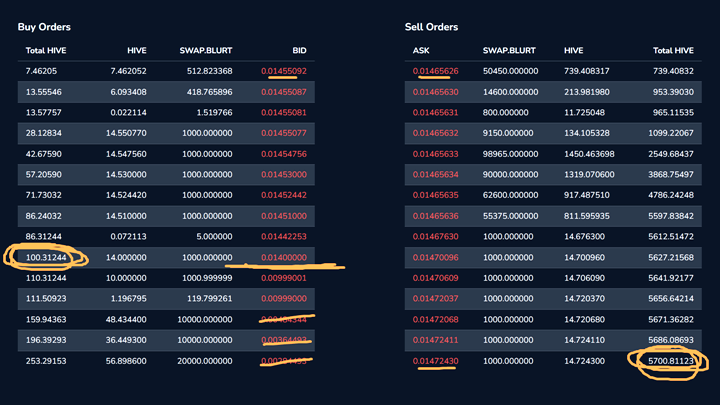Click the circled 5700.81123 total HIVE cell
The width and height of the screenshot is (720, 405).
[671, 360]
